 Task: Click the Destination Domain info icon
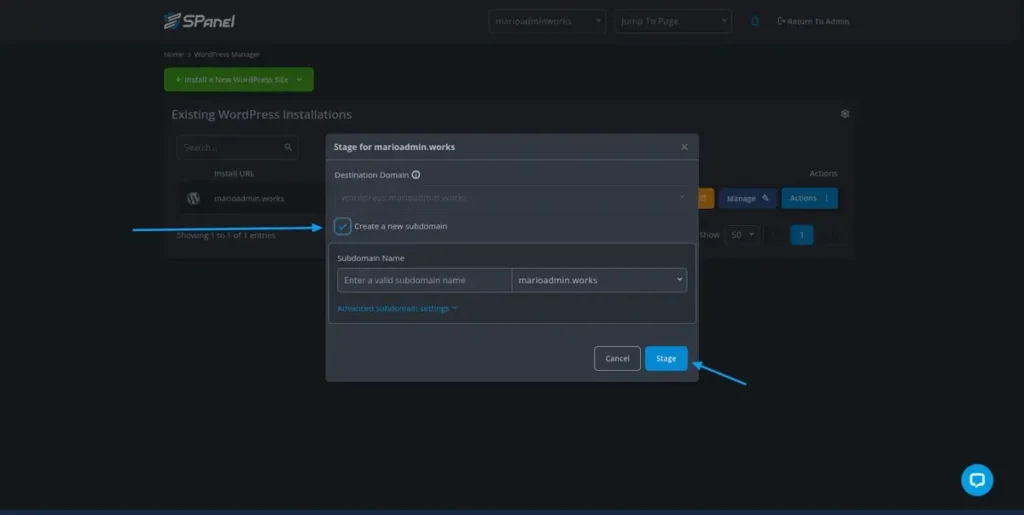click(416, 175)
